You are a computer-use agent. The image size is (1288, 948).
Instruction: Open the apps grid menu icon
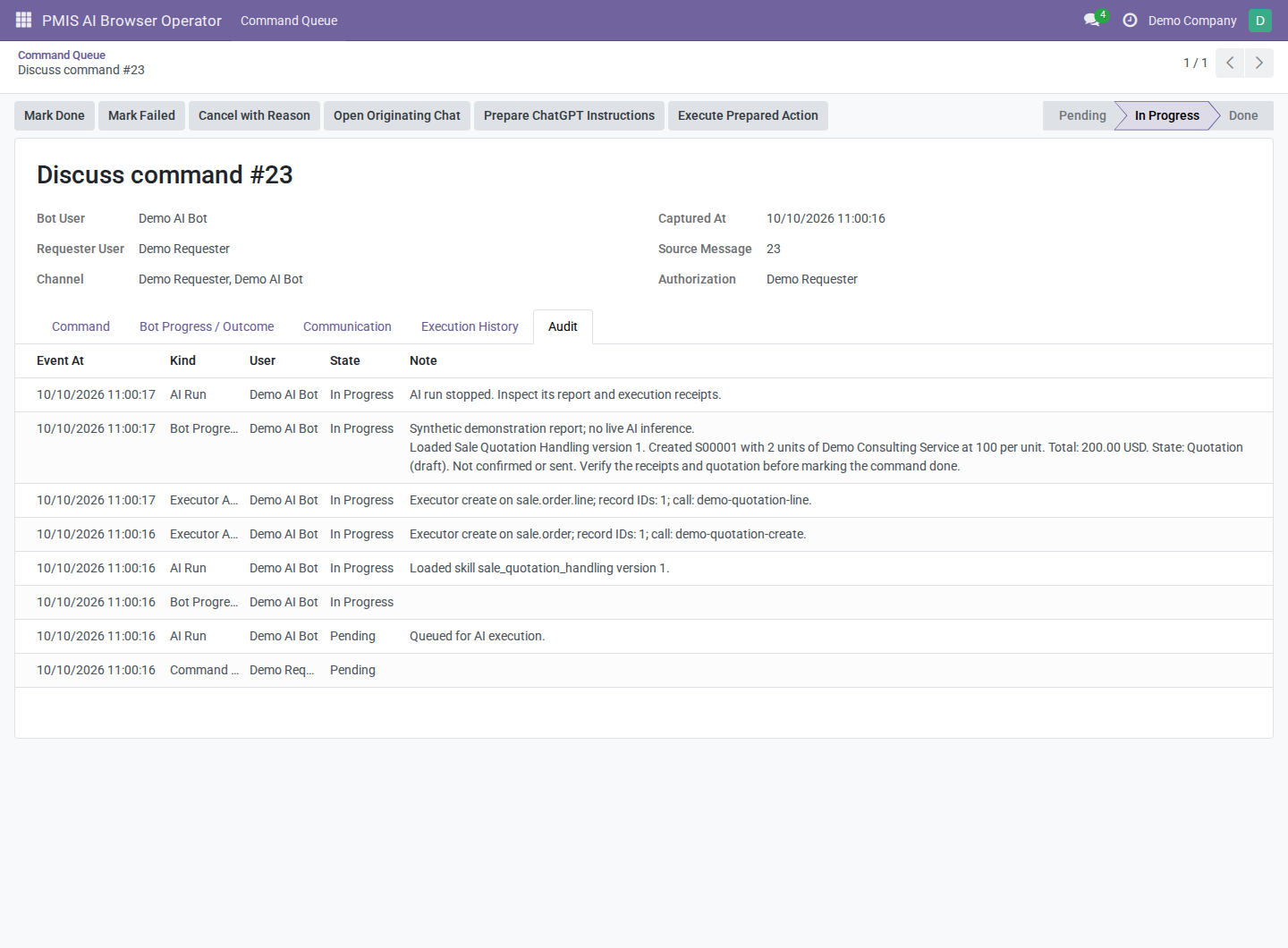coord(24,20)
